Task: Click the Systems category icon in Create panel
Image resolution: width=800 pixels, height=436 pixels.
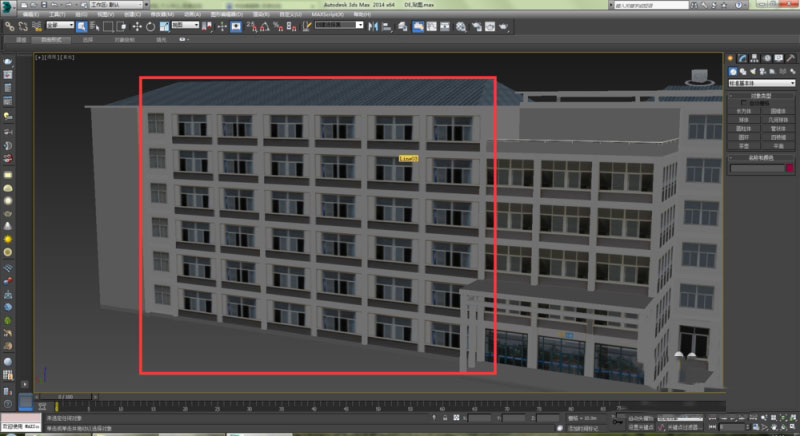Action: (792, 72)
